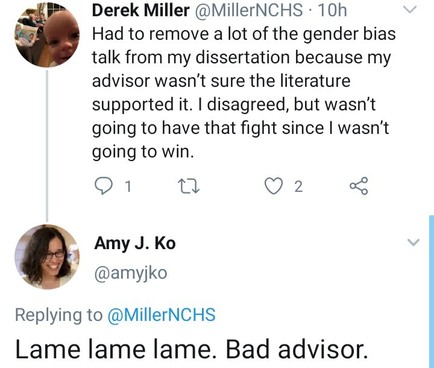Click the vertical thread line connecting the tweets
This screenshot has width=434, height=368.
pyautogui.click(x=47, y=146)
